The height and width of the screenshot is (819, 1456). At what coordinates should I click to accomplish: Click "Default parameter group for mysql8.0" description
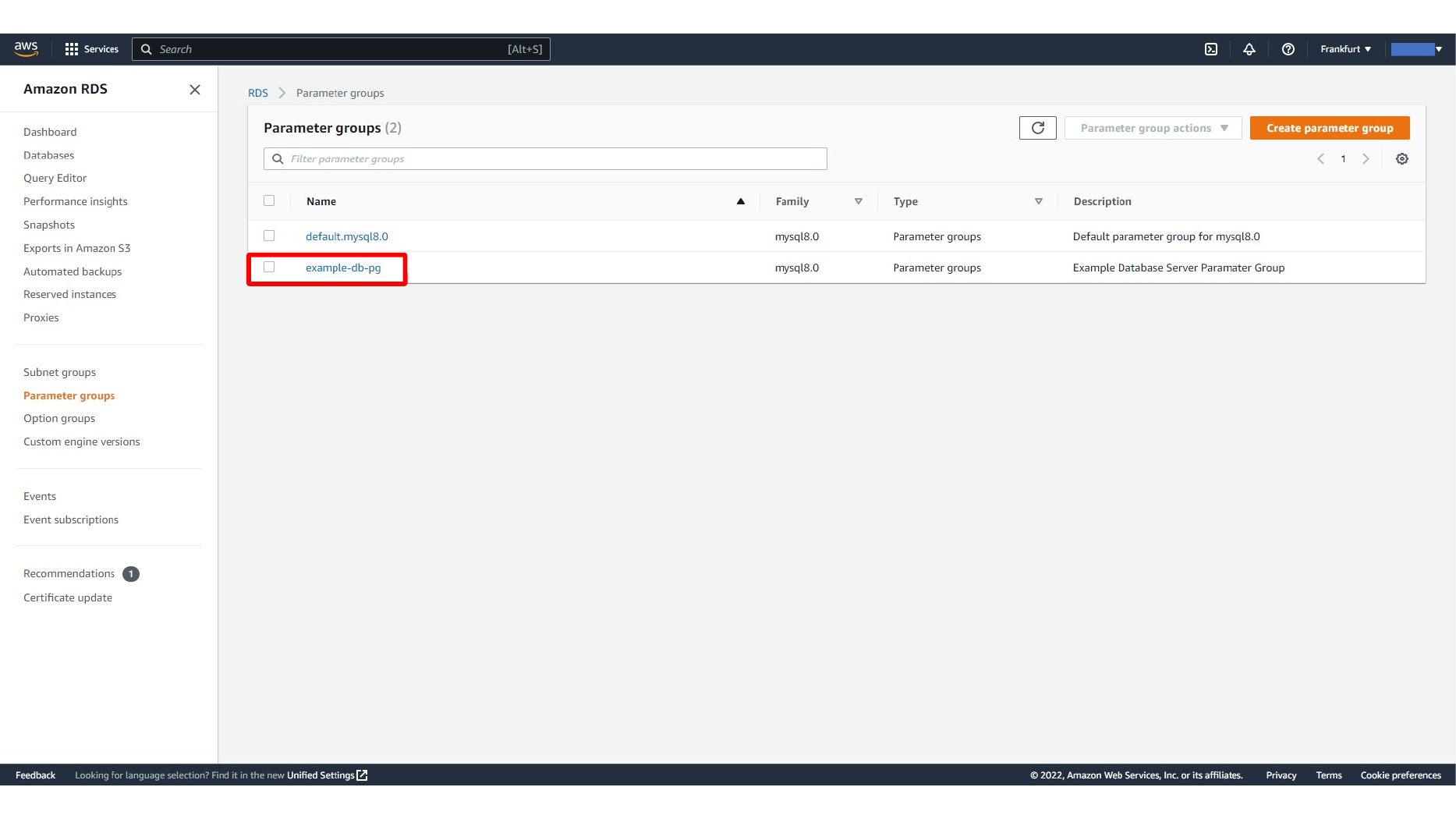(1166, 236)
